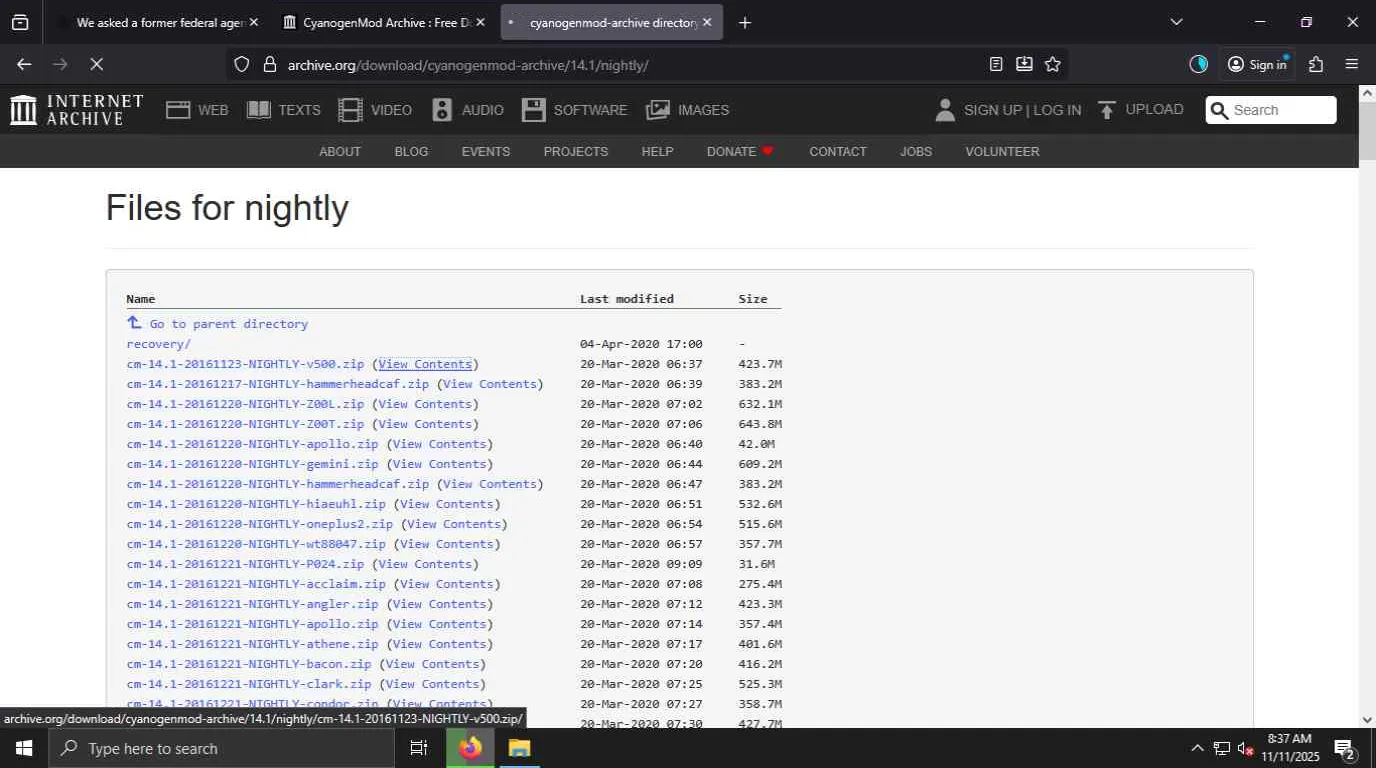Open the AUDIO media section
The width and height of the screenshot is (1376, 768).
click(x=468, y=110)
